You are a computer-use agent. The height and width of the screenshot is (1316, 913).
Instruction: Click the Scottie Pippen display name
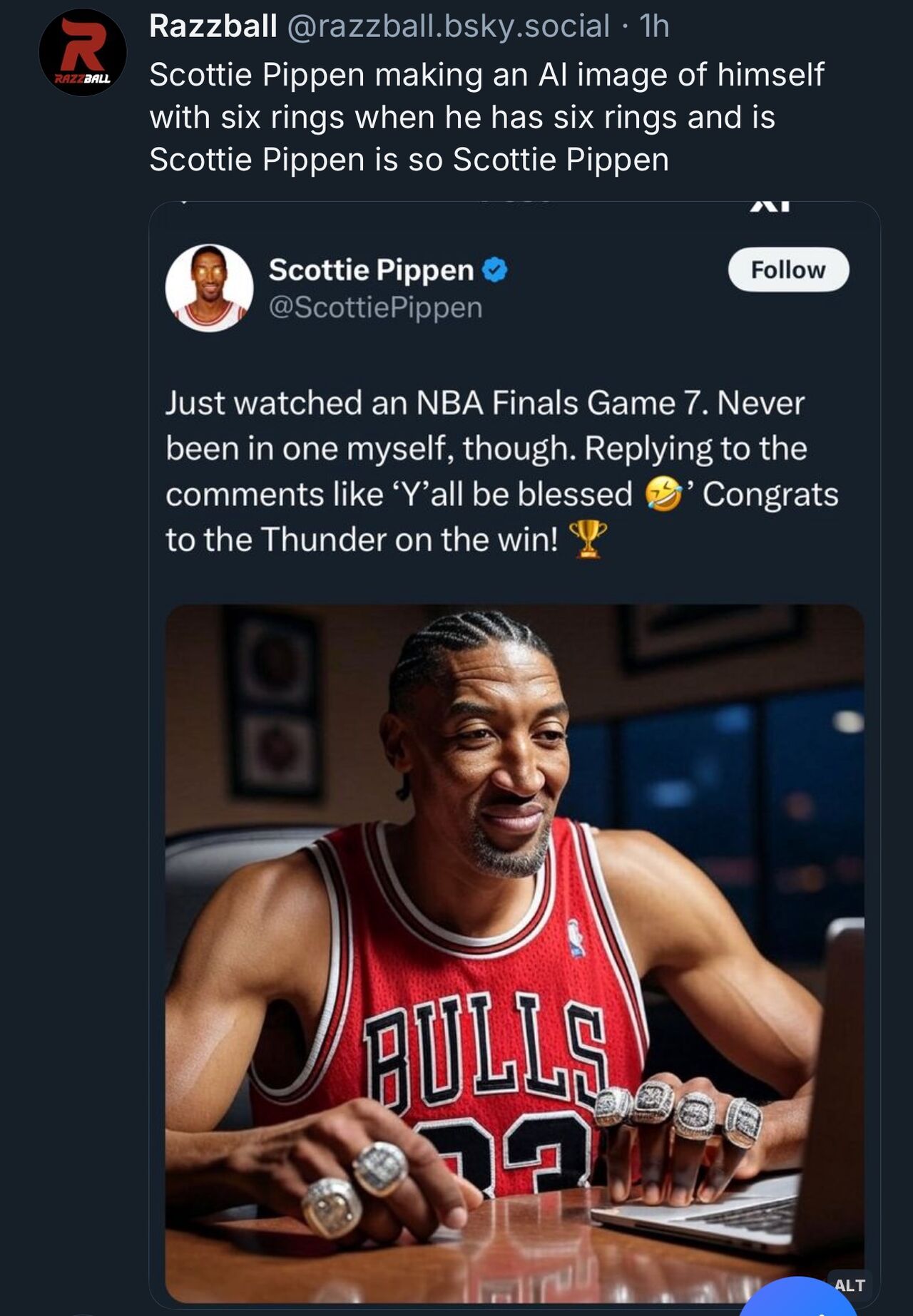coord(371,270)
